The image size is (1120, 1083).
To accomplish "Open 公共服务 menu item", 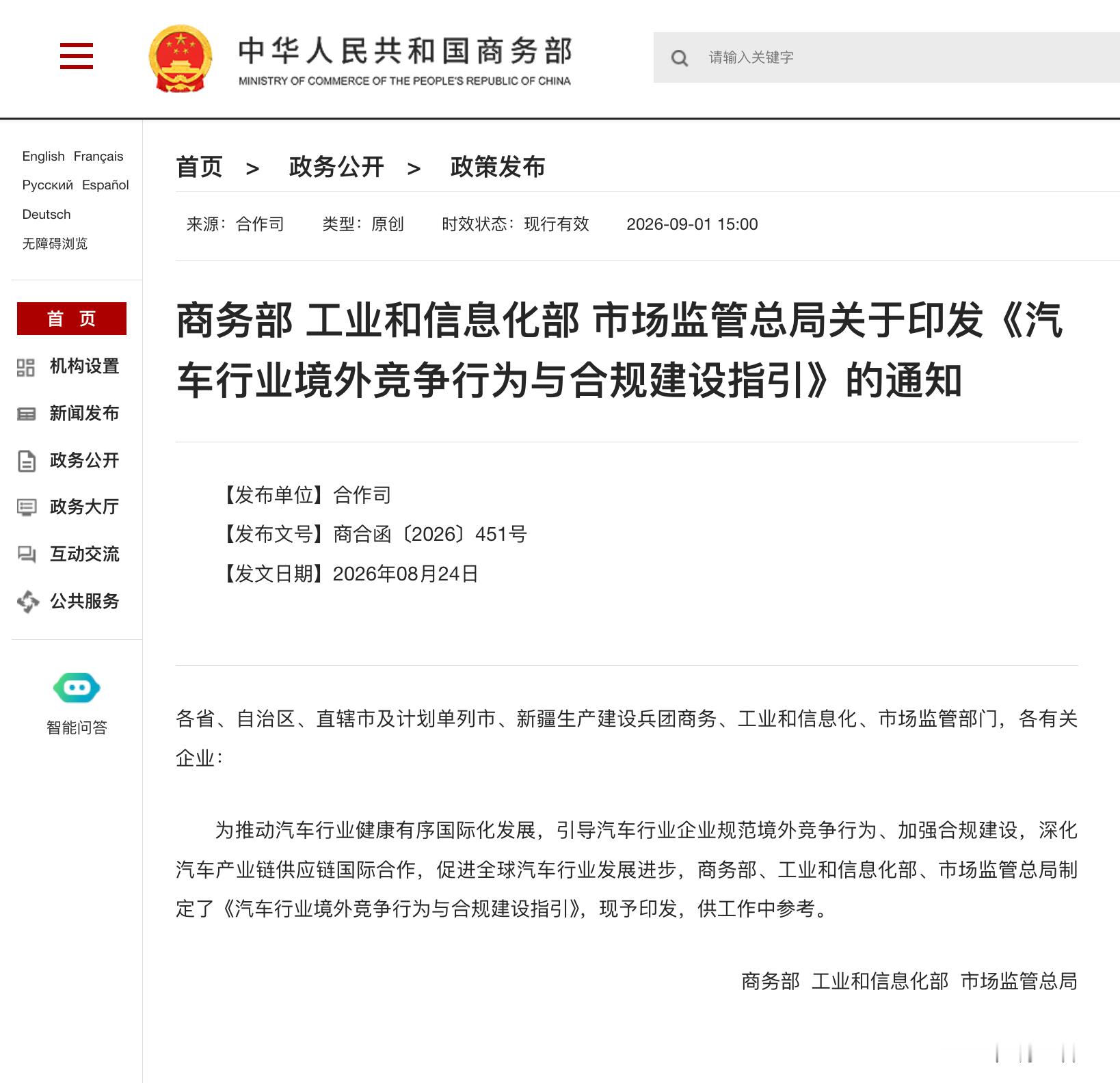I will (84, 601).
